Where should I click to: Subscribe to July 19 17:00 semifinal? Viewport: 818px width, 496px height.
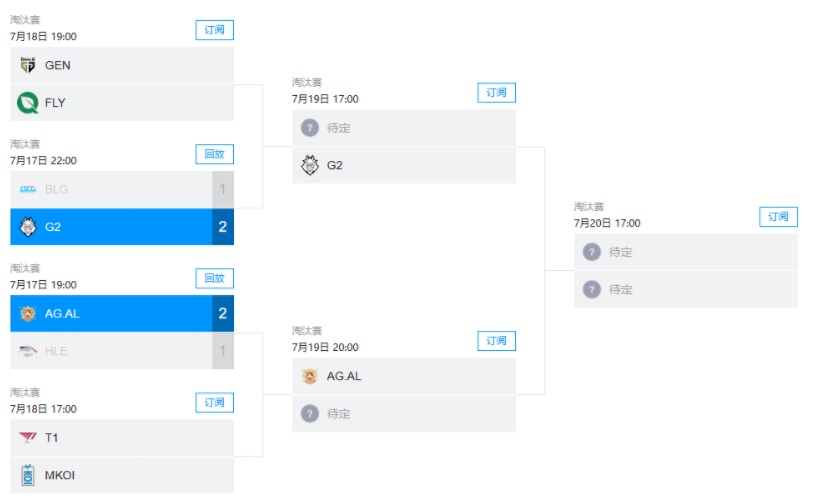pos(497,92)
